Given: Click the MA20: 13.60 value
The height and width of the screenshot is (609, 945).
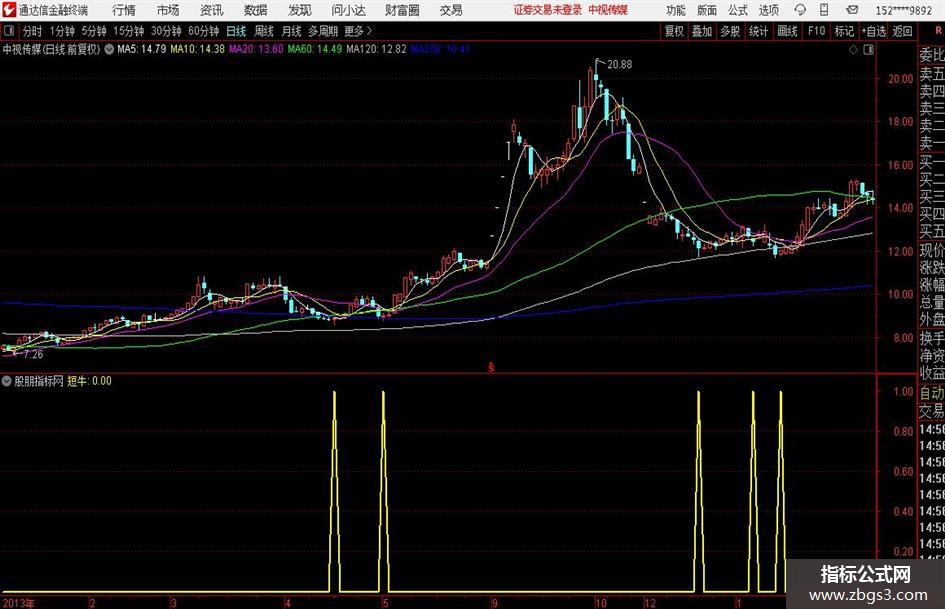Looking at the screenshot, I should [256, 49].
